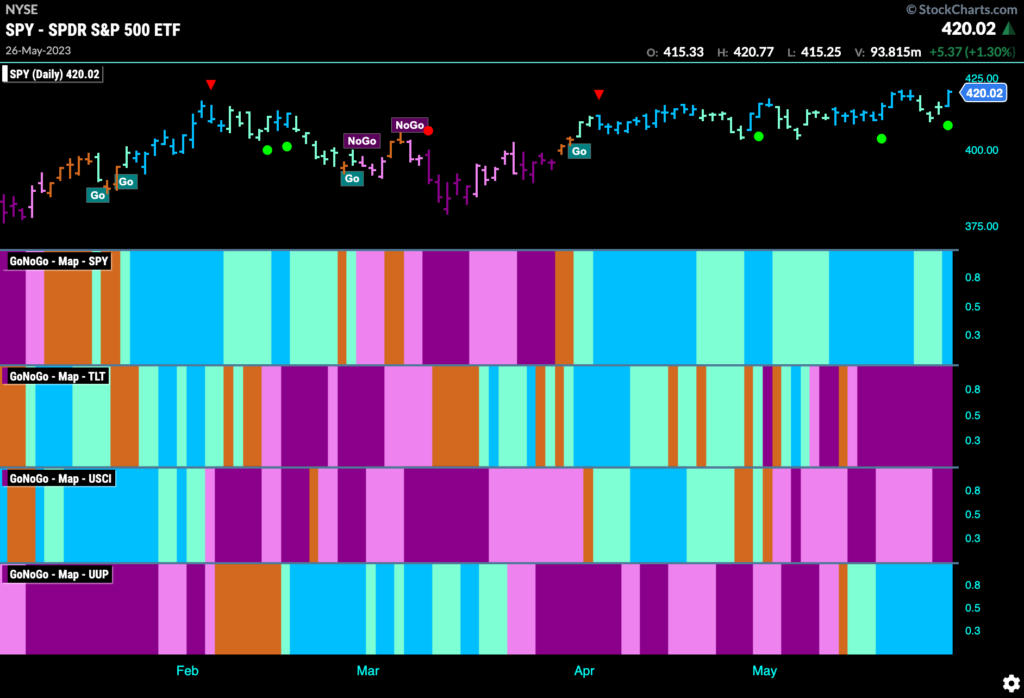Click the orange block in UUP map February
This screenshot has height=698, width=1024.
[x=248, y=609]
